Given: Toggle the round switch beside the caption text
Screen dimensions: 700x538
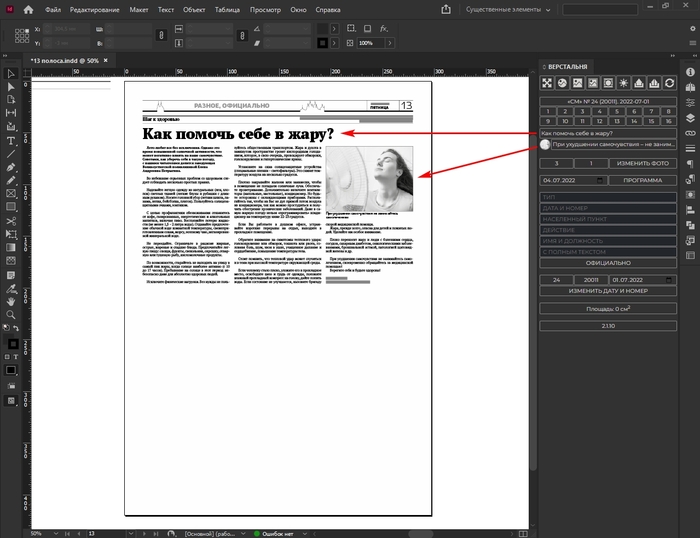Looking at the screenshot, I should [x=545, y=144].
